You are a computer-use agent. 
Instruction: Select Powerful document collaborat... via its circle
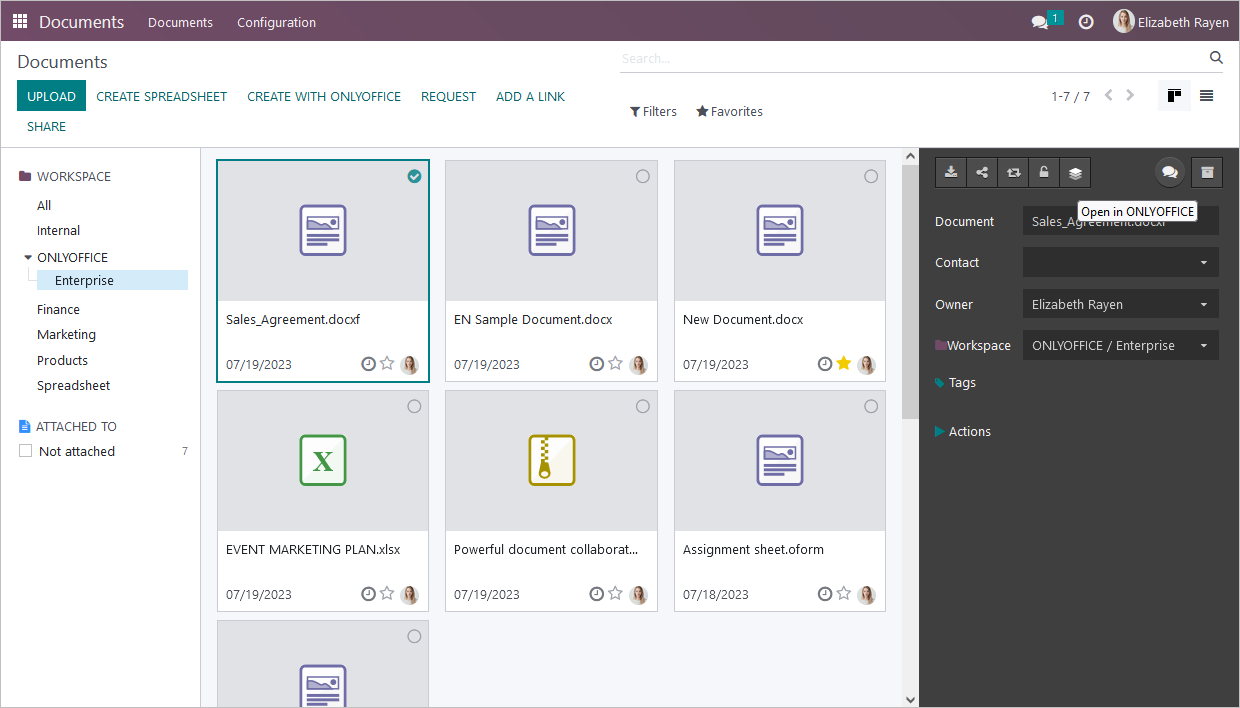point(643,406)
